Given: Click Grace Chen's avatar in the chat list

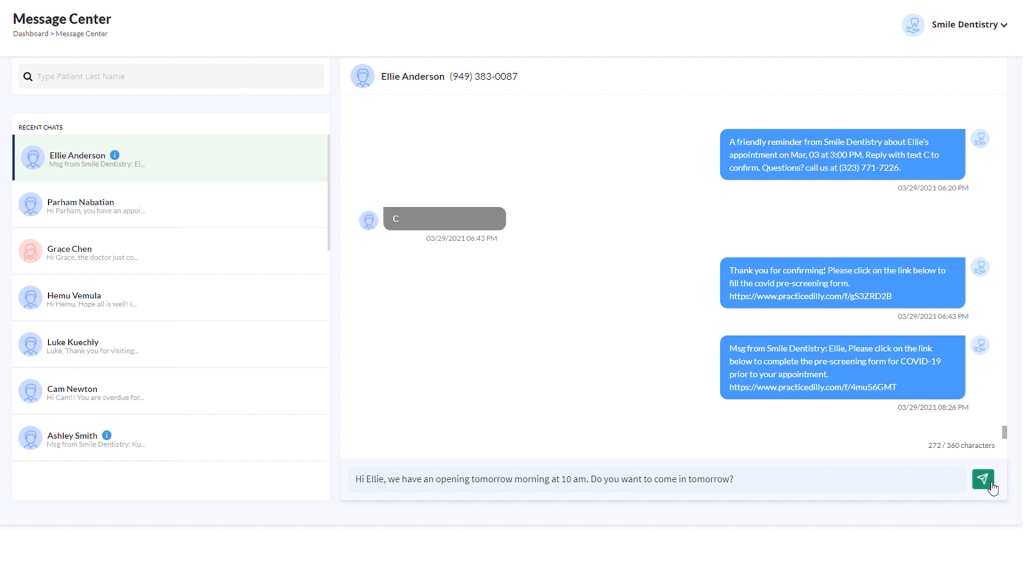Looking at the screenshot, I should pyautogui.click(x=29, y=253).
